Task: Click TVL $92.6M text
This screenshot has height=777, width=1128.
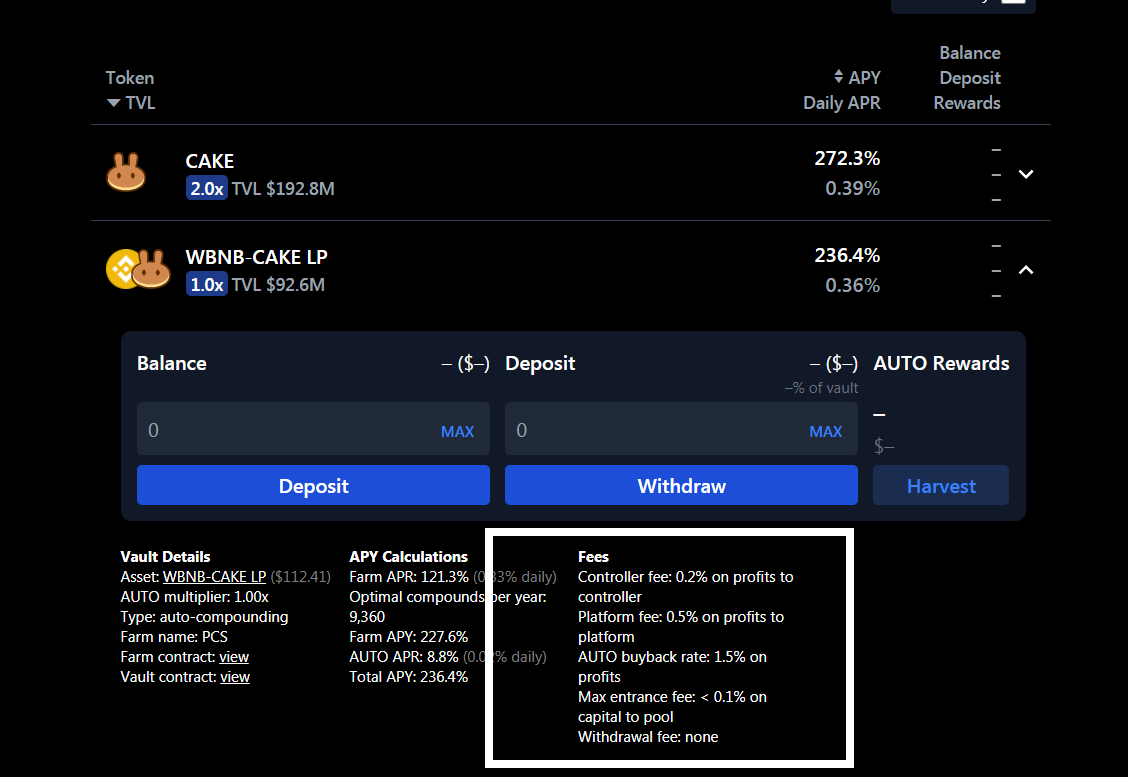Action: tap(278, 285)
